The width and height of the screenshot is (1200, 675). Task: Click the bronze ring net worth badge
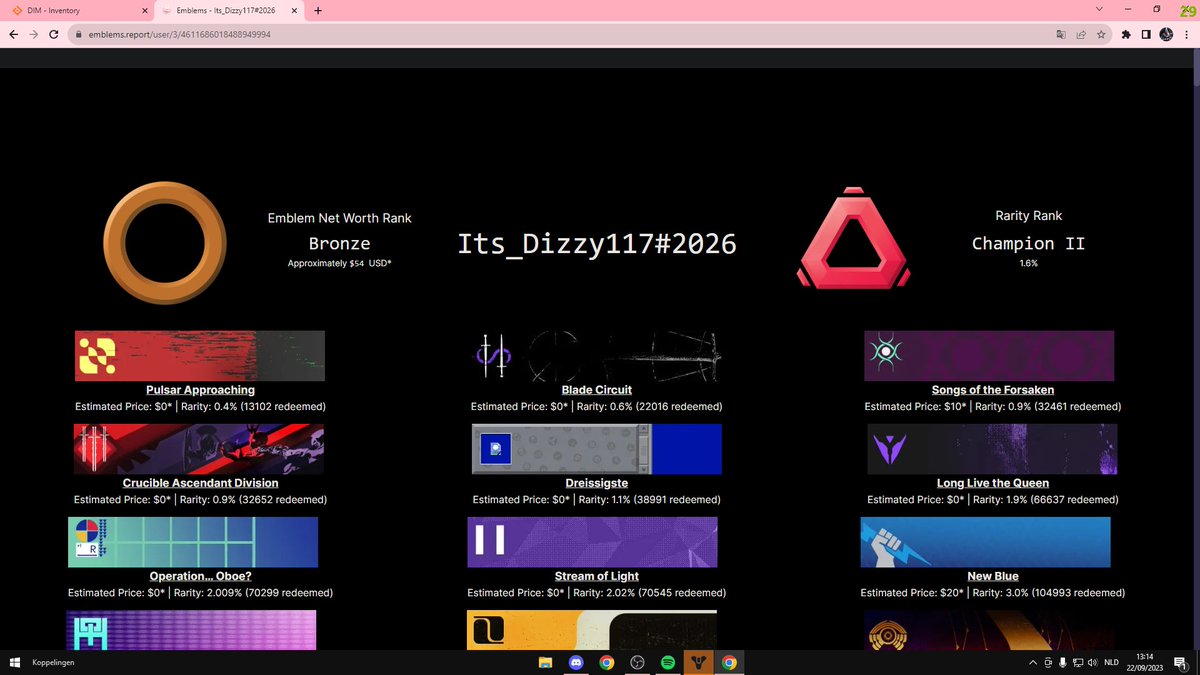tap(165, 242)
